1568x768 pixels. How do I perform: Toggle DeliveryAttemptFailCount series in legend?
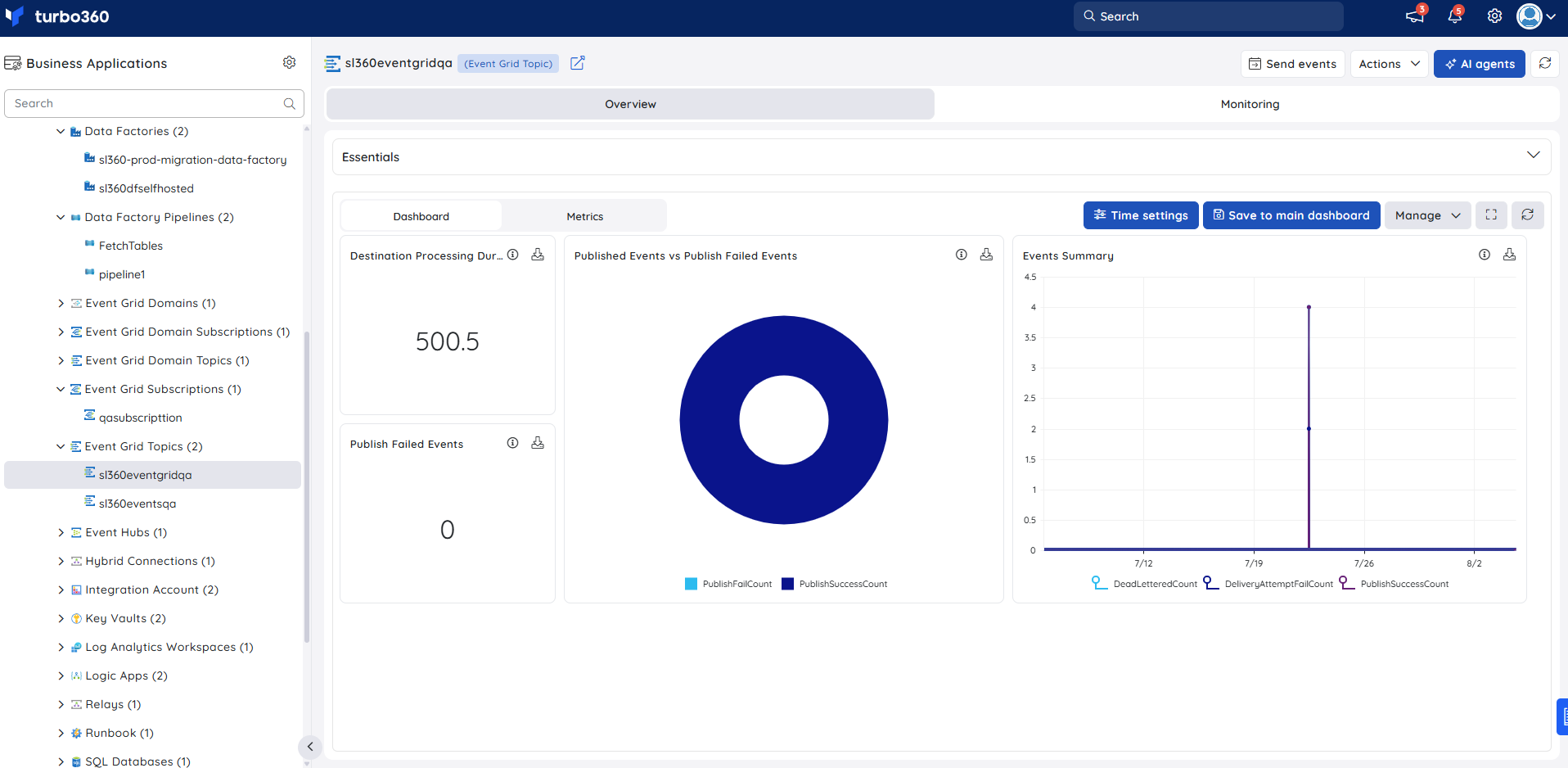coord(1268,584)
